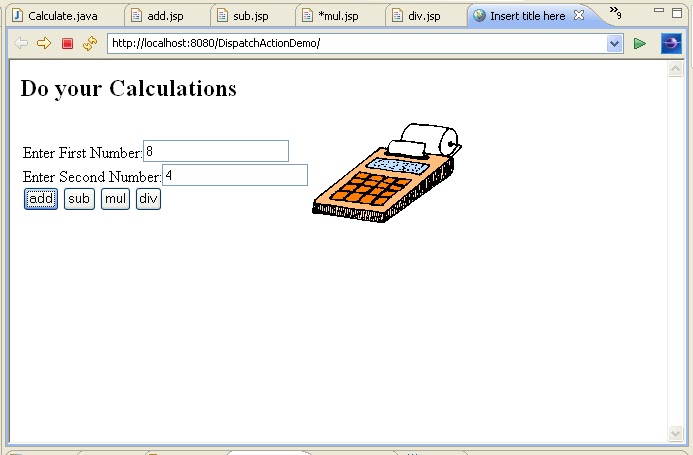This screenshot has width=693, height=455.
Task: Click the URL address bar
Action: tap(357, 43)
